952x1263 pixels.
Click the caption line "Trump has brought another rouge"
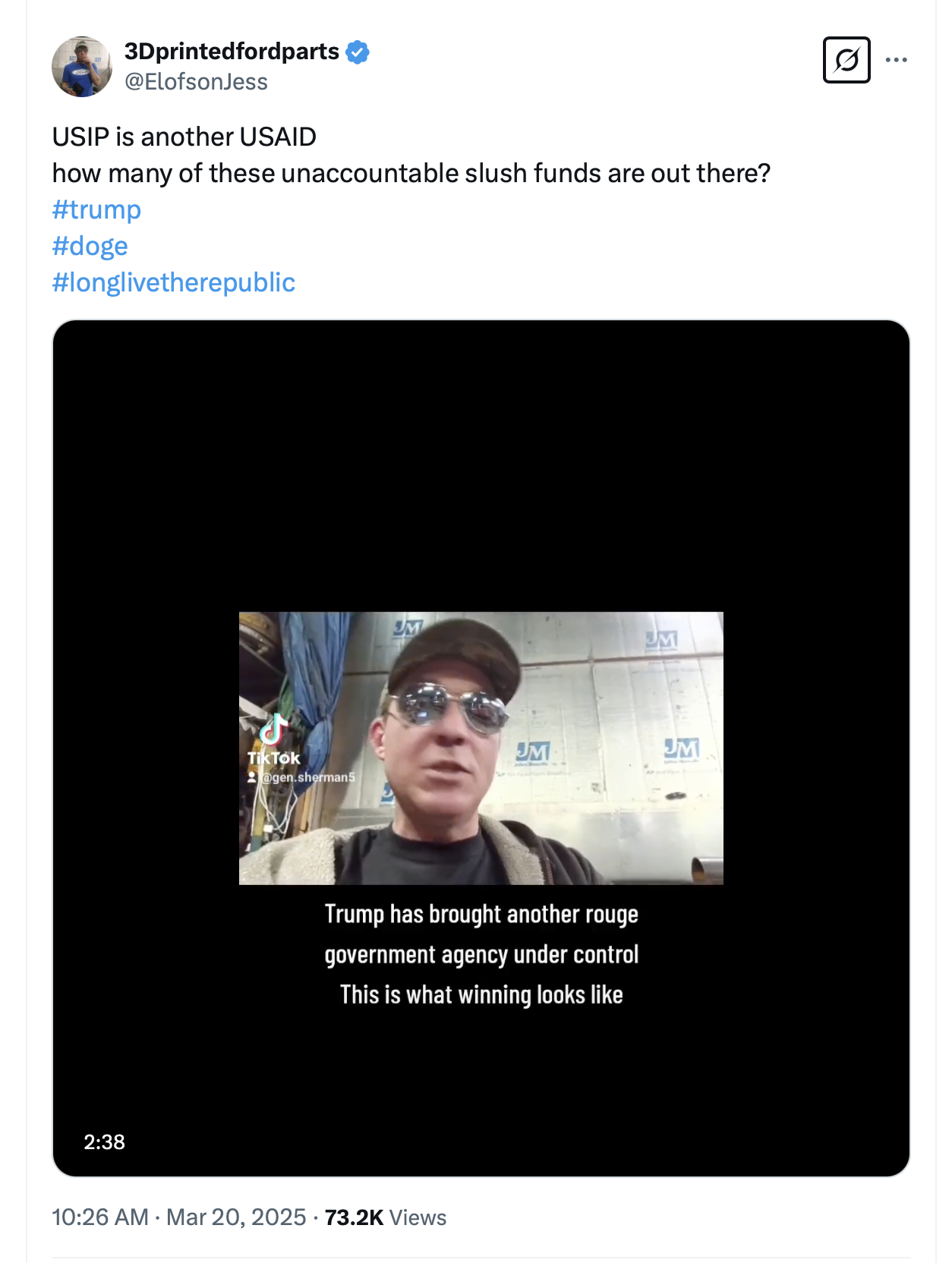pos(481,915)
